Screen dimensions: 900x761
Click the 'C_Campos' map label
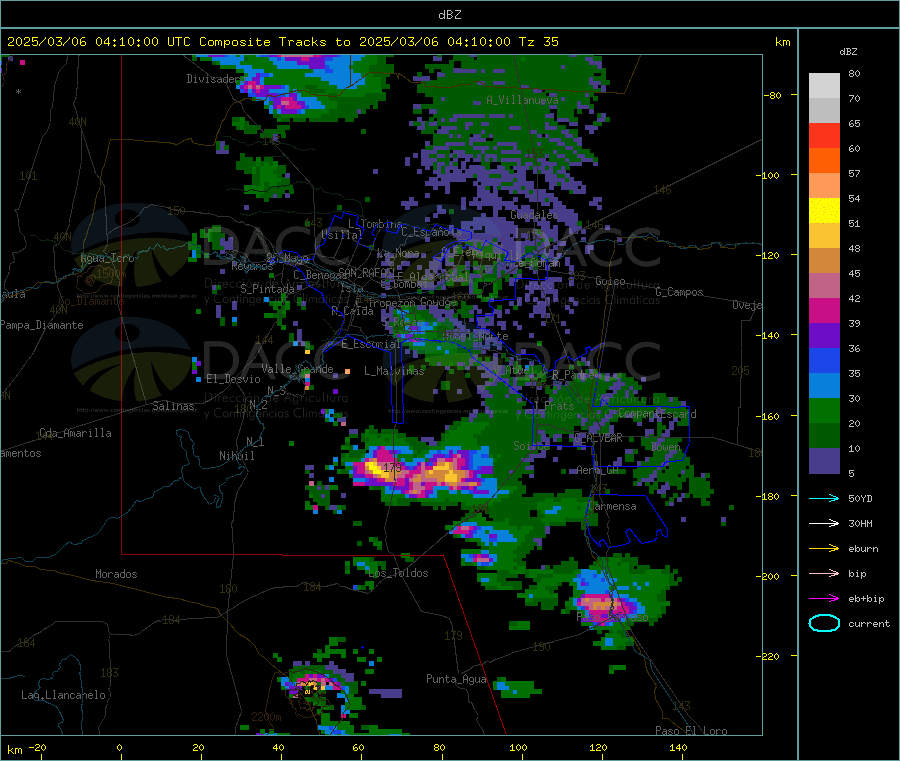[x=679, y=292]
